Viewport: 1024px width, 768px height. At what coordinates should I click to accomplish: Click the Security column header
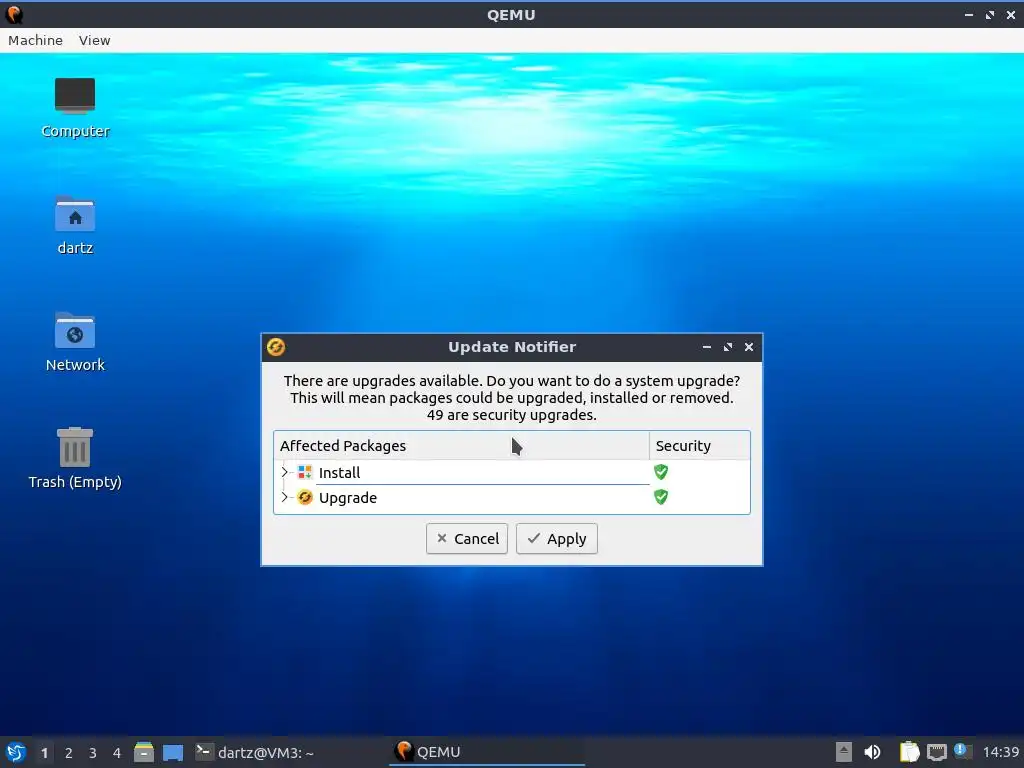699,445
